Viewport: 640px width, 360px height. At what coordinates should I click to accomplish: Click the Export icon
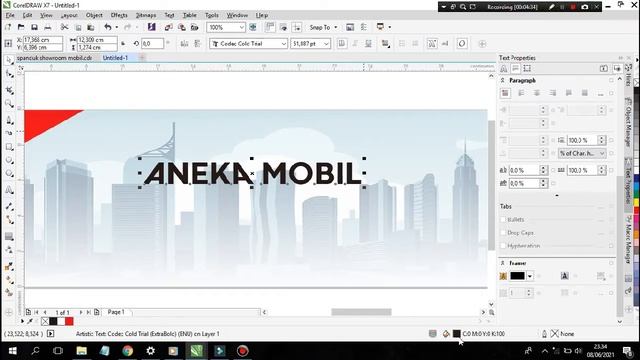(182, 27)
